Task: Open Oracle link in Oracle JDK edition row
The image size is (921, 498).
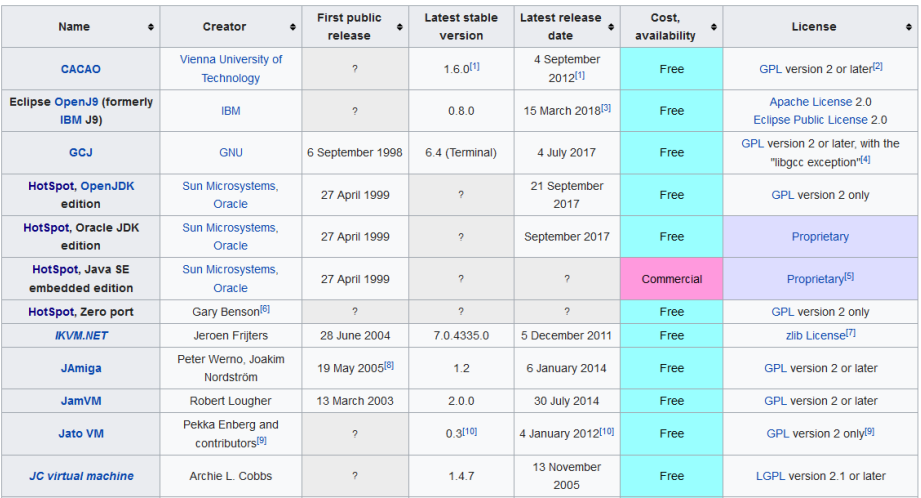Action: coord(230,246)
